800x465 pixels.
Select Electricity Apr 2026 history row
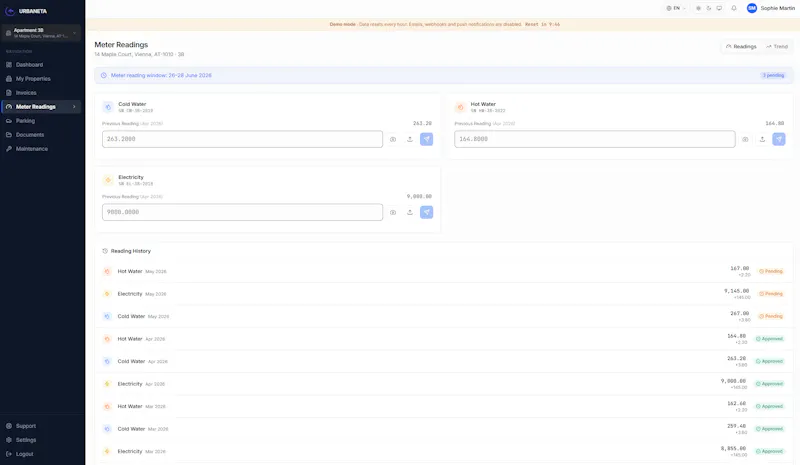coord(443,384)
